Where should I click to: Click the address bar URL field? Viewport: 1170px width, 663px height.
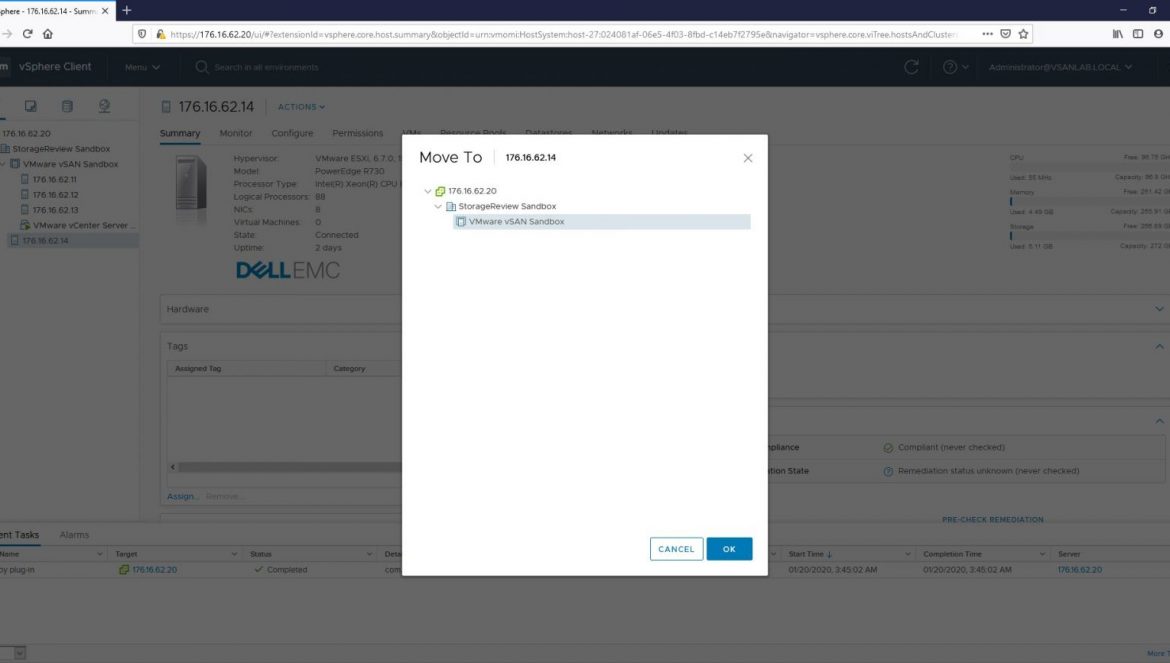[x=563, y=34]
